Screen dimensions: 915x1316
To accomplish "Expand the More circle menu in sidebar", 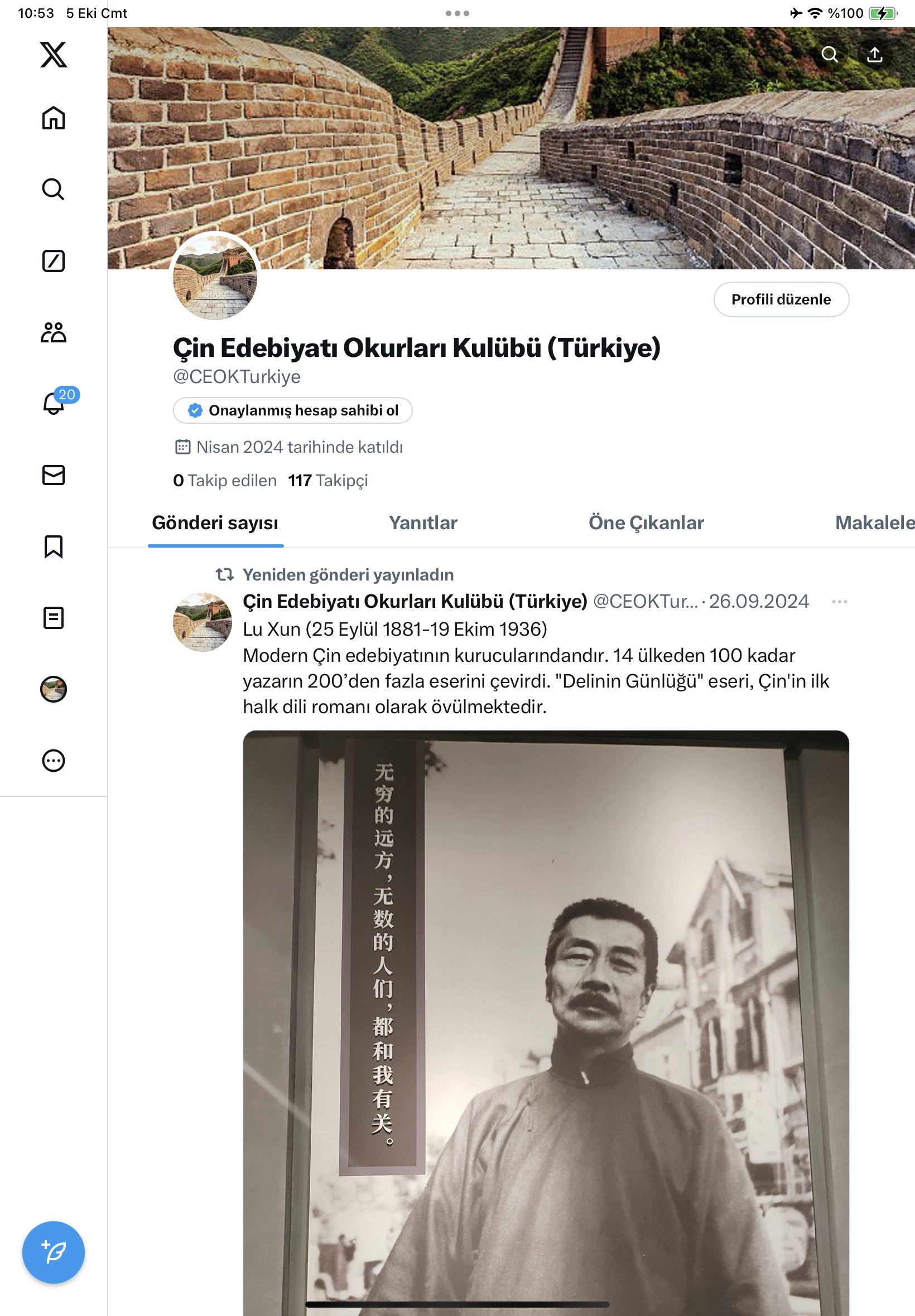I will click(x=54, y=761).
